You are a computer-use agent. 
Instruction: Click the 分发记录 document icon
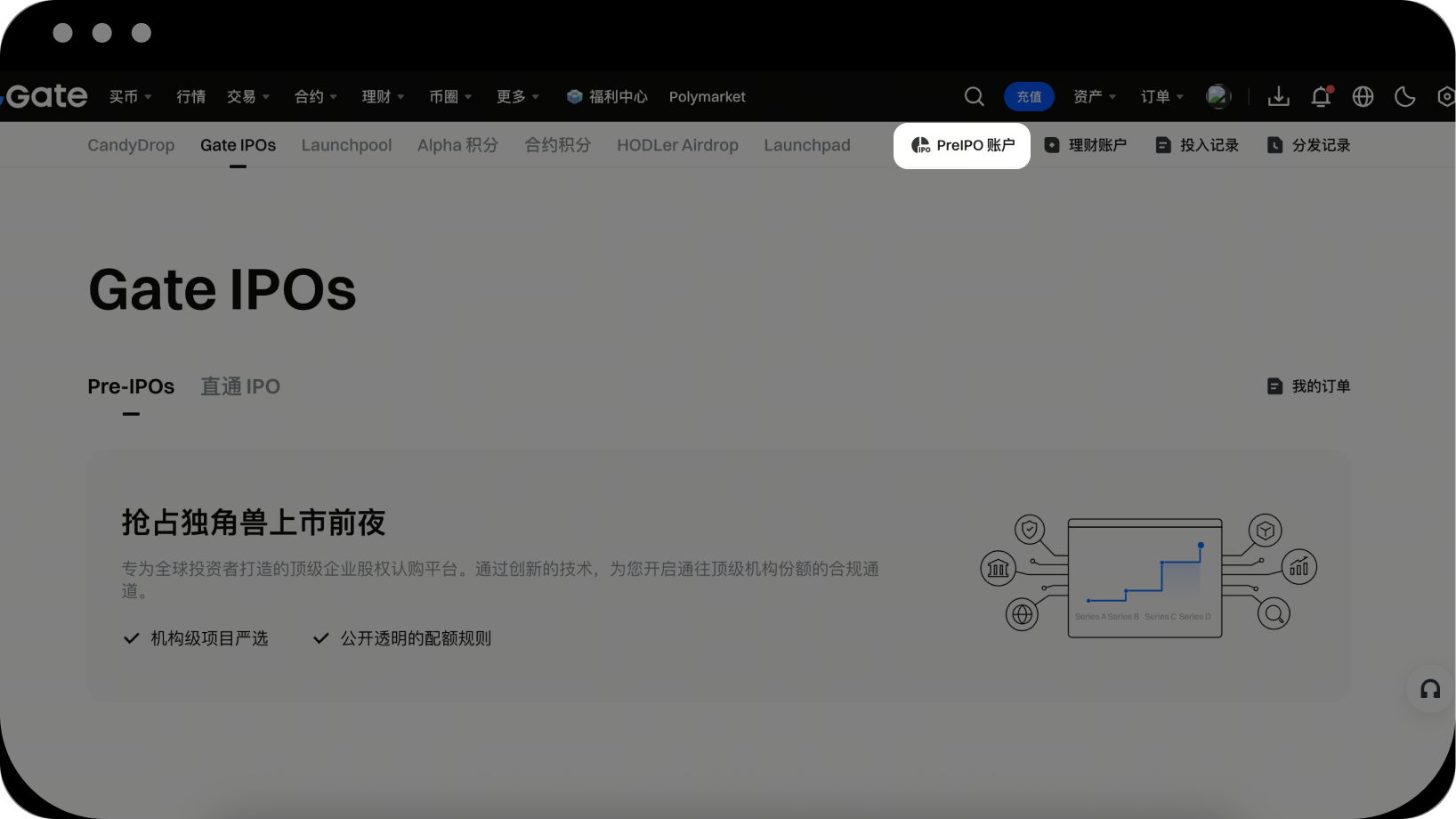pyautogui.click(x=1275, y=145)
